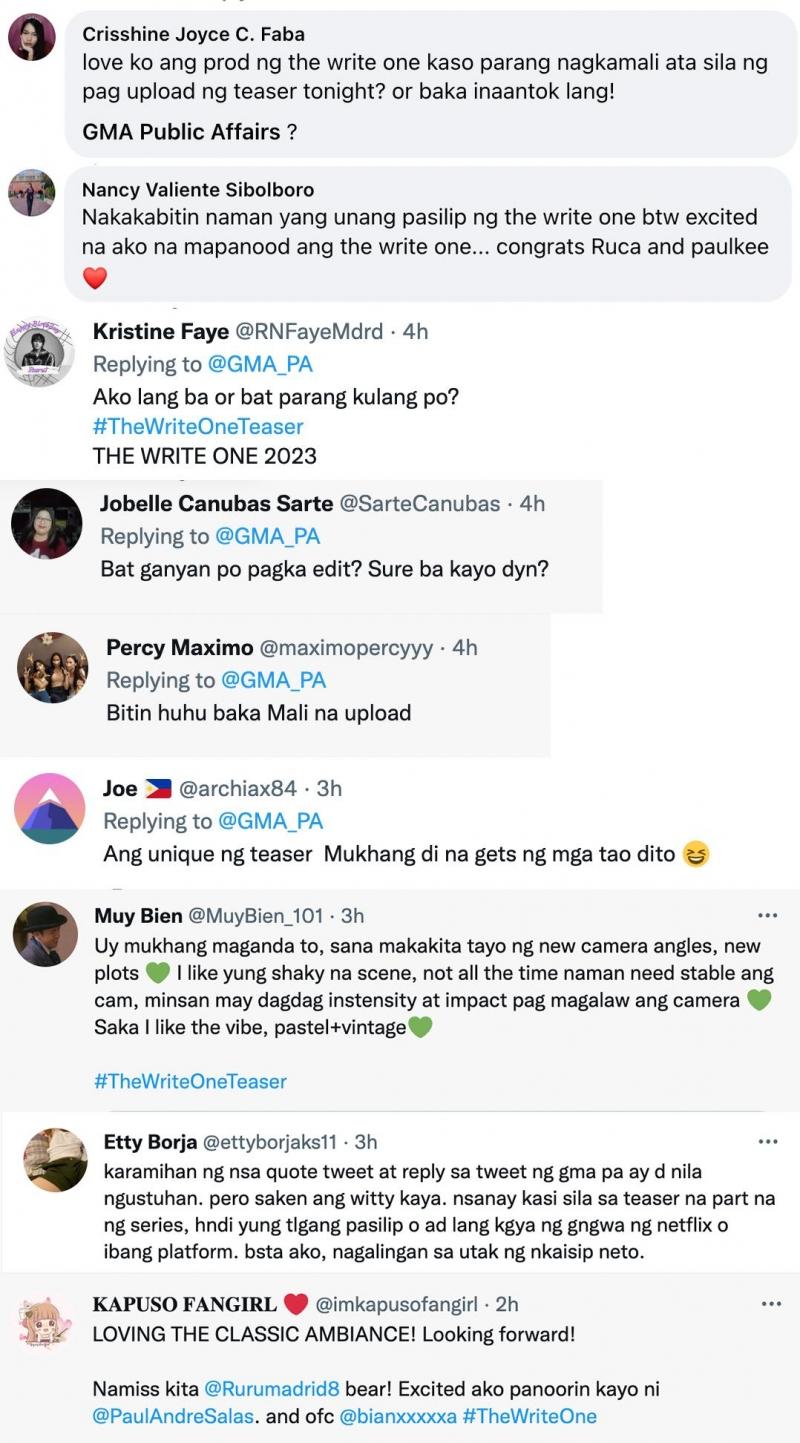
Task: Click #TheWriteOneTeaser hashtag in Muy Bien's tweet
Action: click(190, 1081)
